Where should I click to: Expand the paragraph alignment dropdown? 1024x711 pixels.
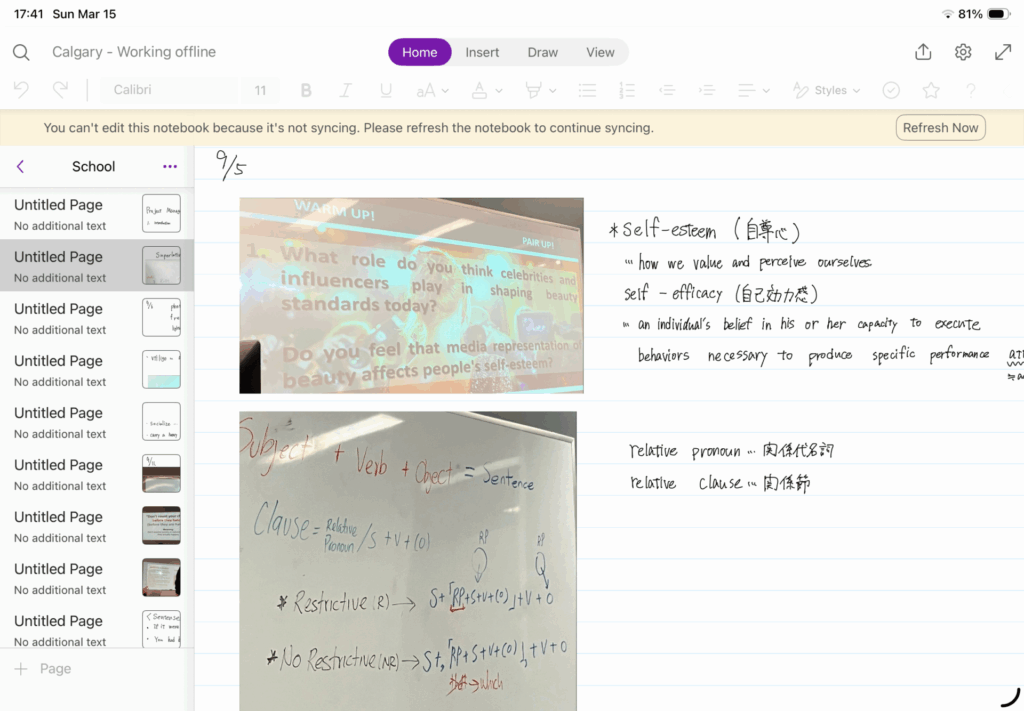click(x=753, y=90)
